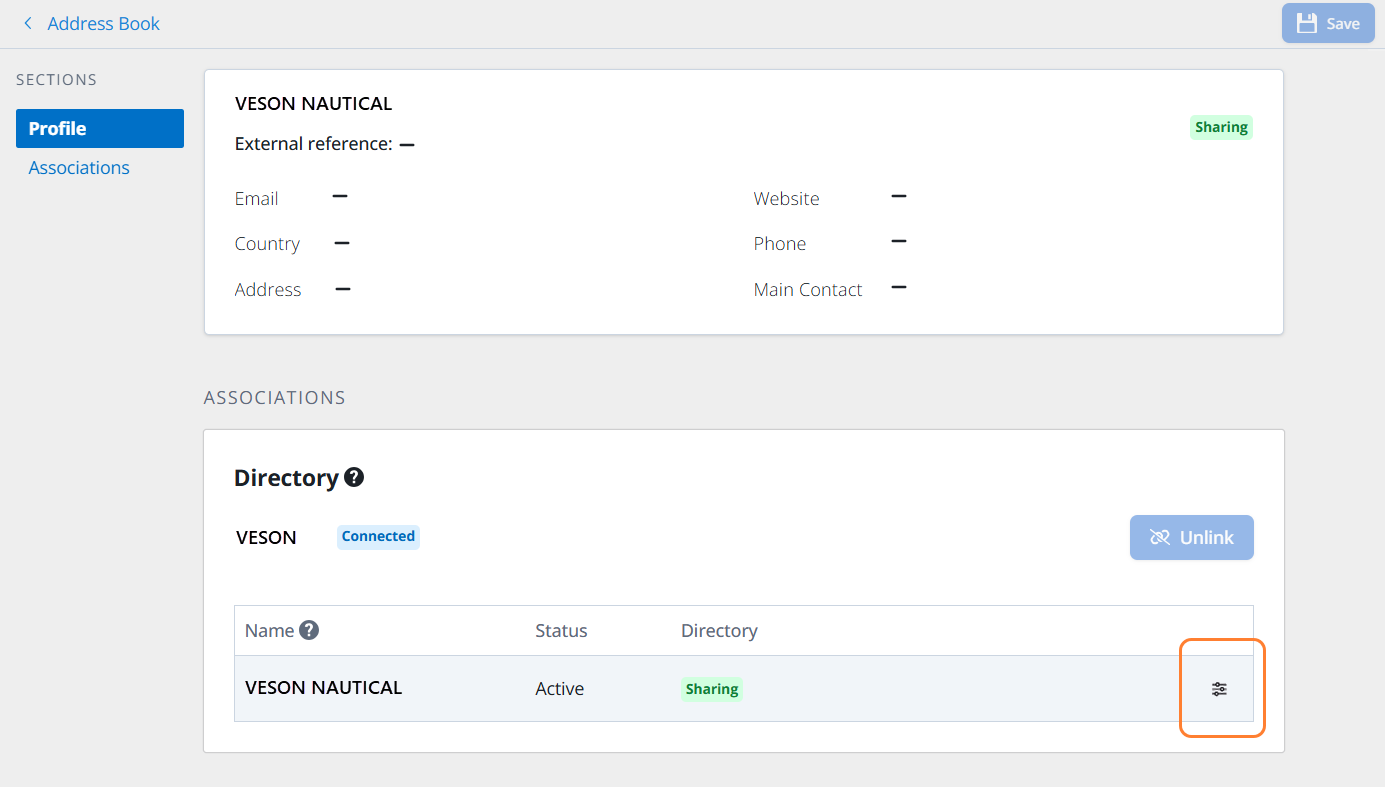Switch to the Associations section

tap(79, 167)
